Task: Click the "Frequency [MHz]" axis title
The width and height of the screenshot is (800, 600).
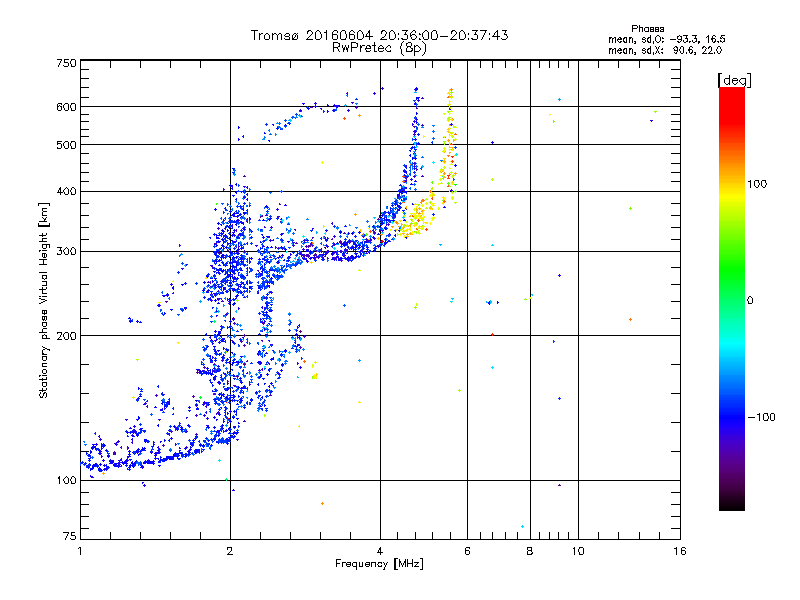Action: [x=379, y=564]
